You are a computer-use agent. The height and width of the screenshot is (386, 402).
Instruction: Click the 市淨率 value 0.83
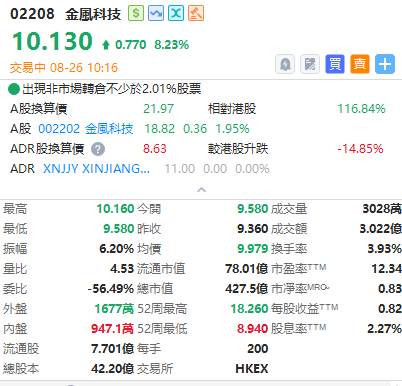point(390,289)
